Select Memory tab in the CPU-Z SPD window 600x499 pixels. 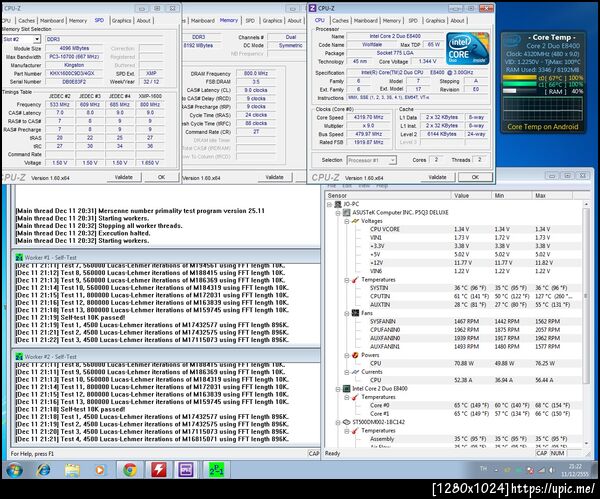point(78,21)
